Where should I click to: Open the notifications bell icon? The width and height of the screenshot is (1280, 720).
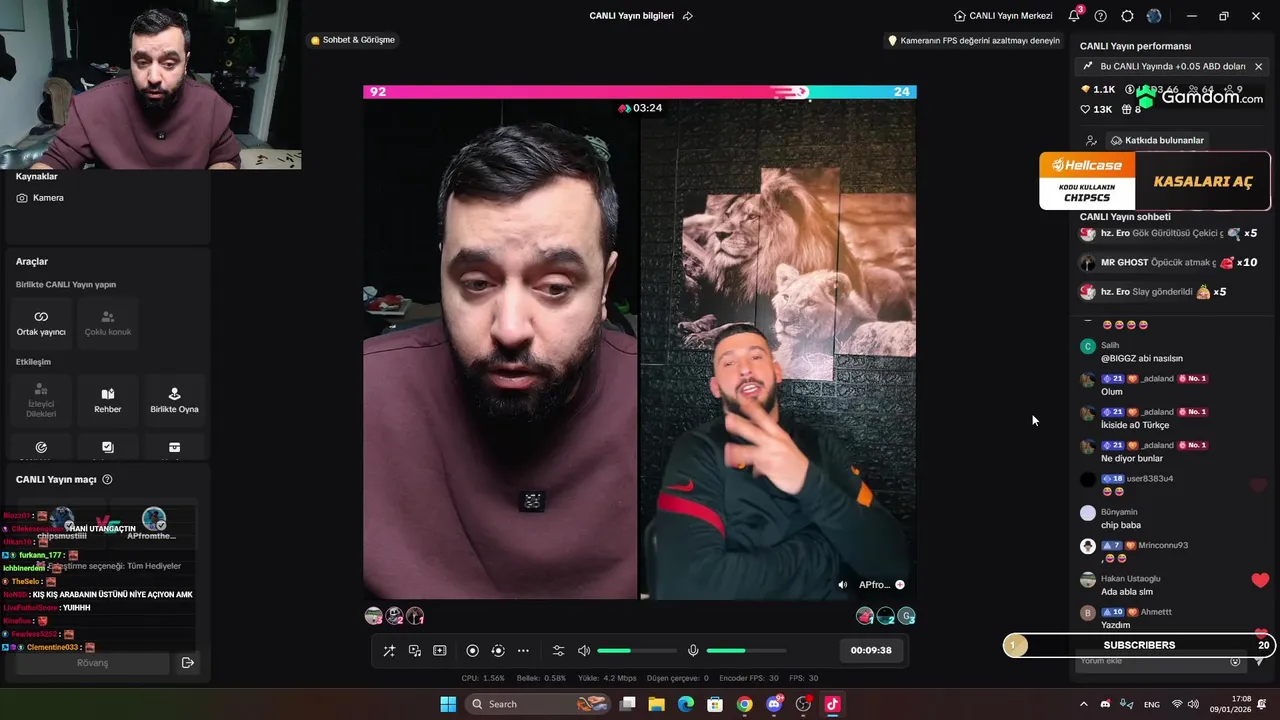click(x=1074, y=16)
